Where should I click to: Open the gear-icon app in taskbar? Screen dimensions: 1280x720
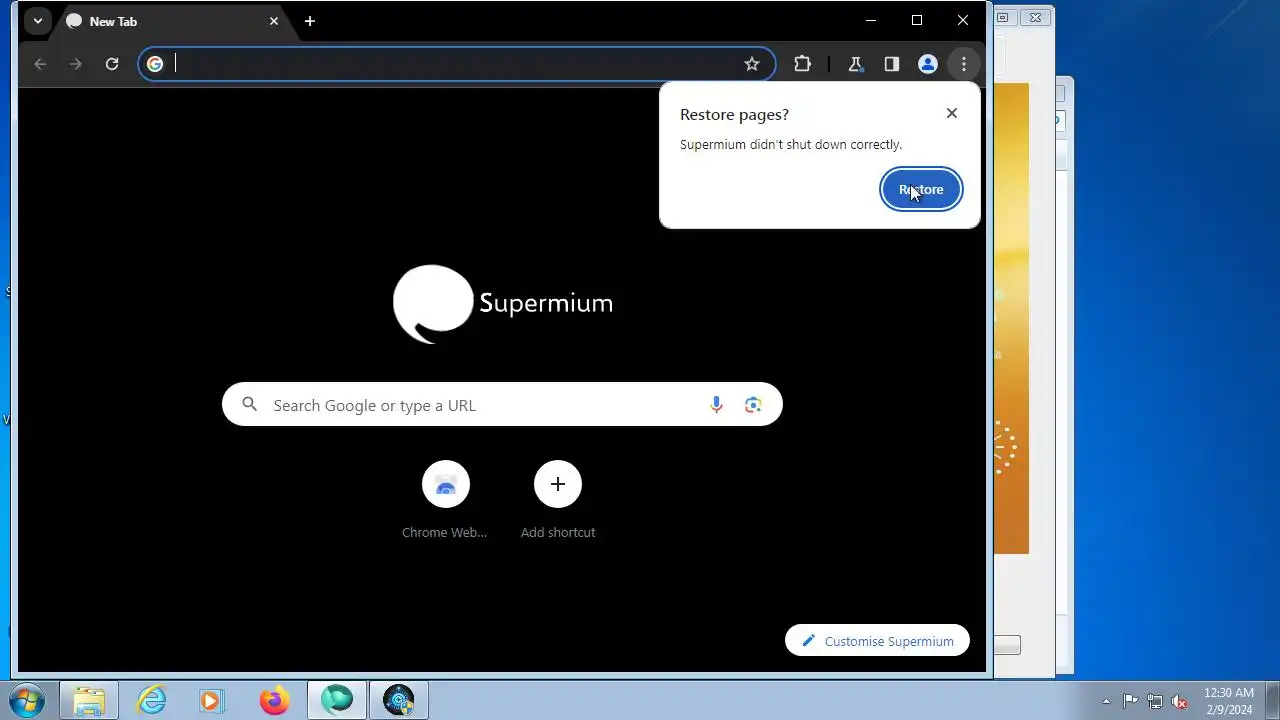(x=399, y=701)
